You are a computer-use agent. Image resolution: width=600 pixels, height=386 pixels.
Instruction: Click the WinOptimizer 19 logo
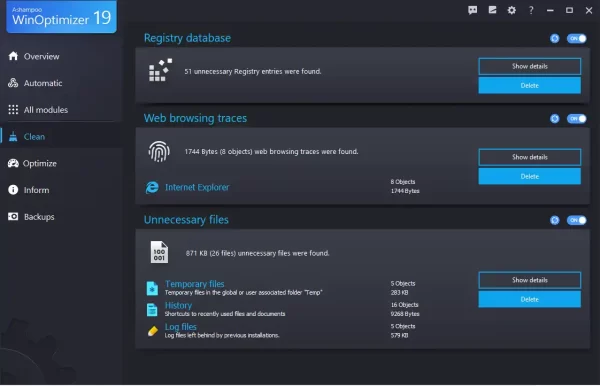[61, 17]
